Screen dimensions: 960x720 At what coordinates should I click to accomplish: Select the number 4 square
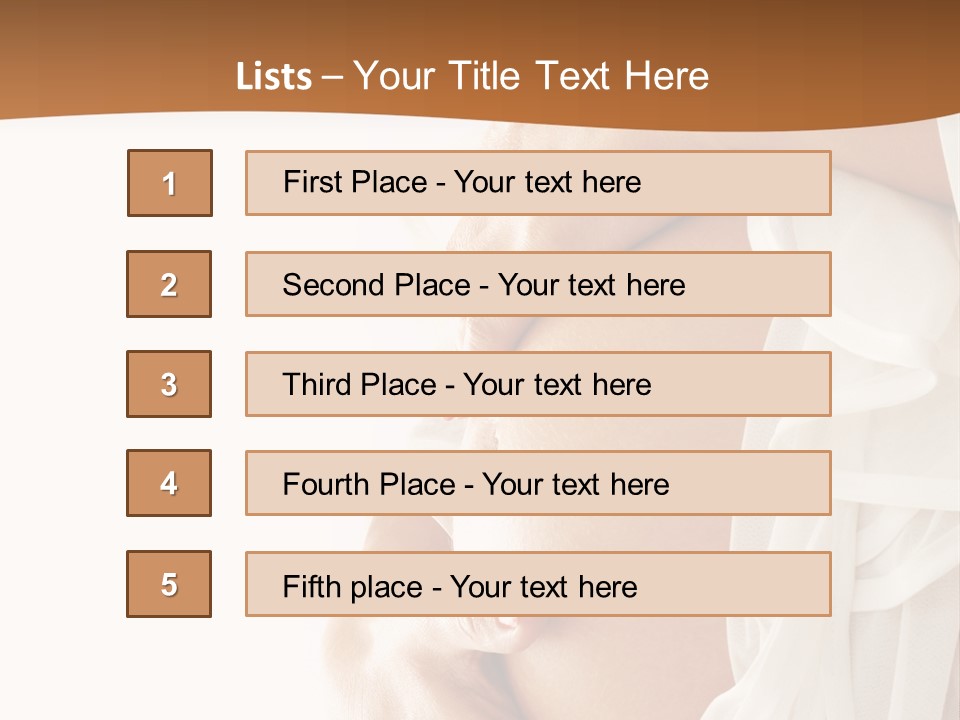pyautogui.click(x=169, y=483)
